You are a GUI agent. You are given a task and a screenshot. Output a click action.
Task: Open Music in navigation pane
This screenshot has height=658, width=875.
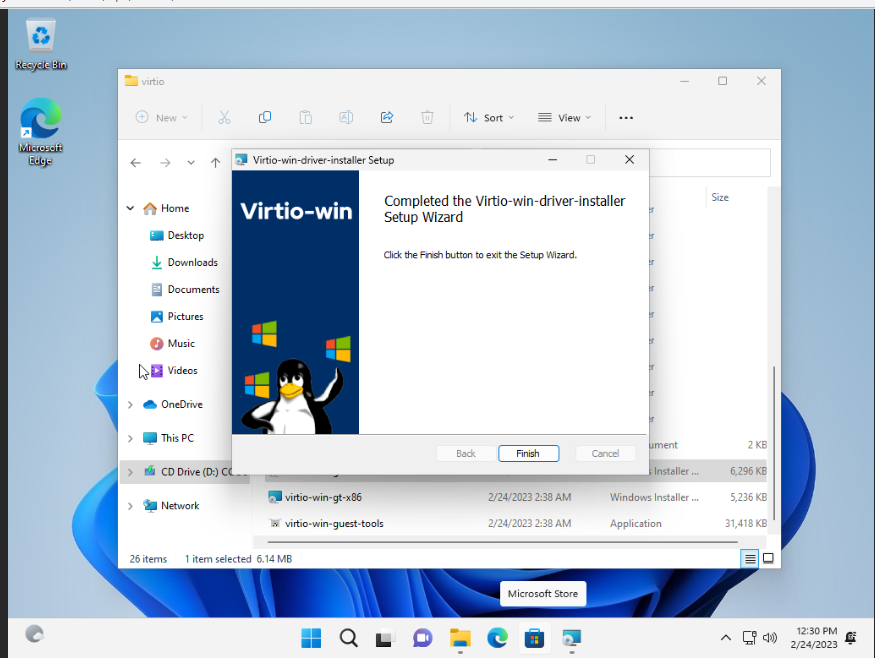coord(172,343)
